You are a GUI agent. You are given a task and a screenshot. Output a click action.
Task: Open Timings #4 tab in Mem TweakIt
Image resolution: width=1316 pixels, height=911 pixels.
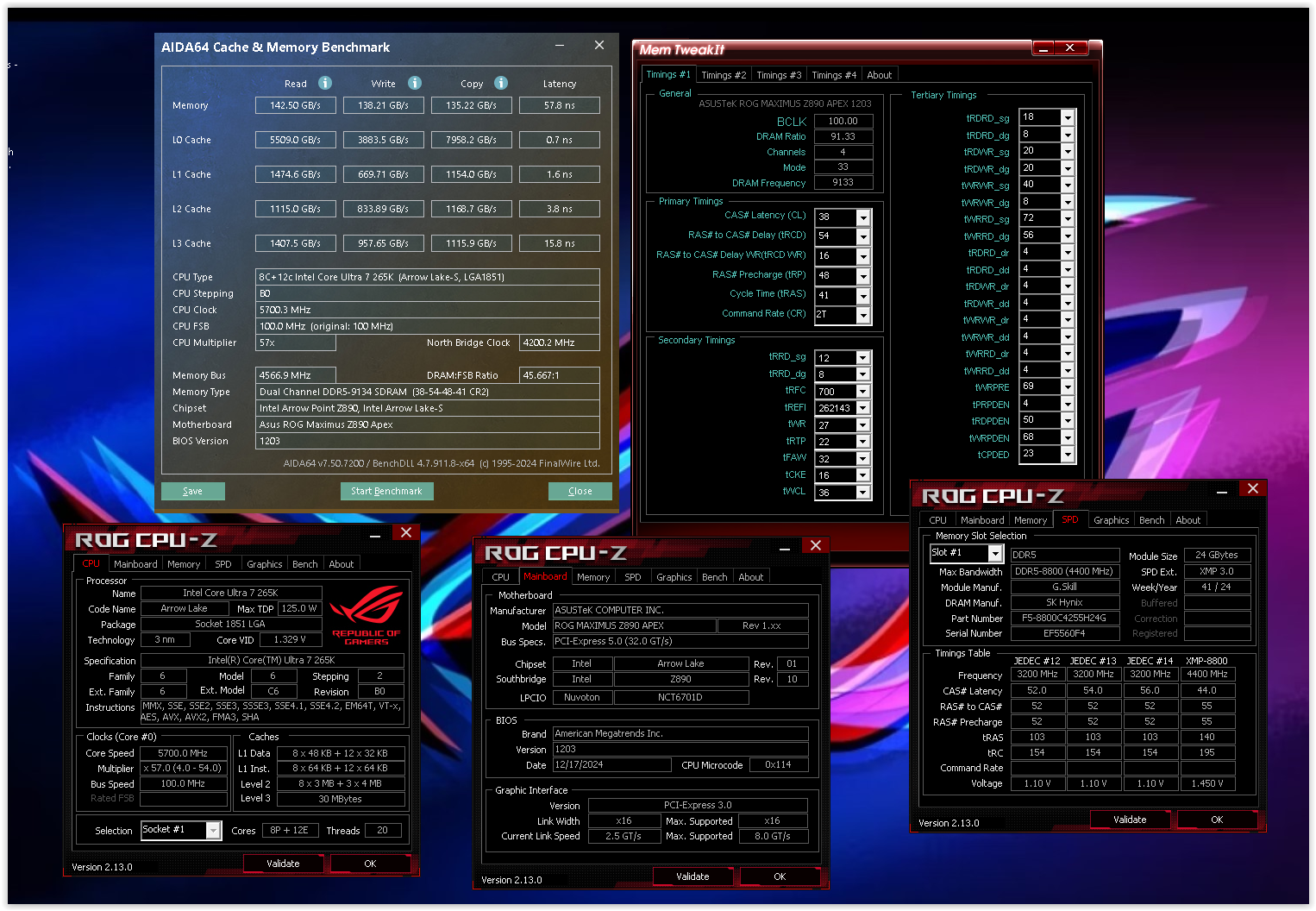click(834, 75)
